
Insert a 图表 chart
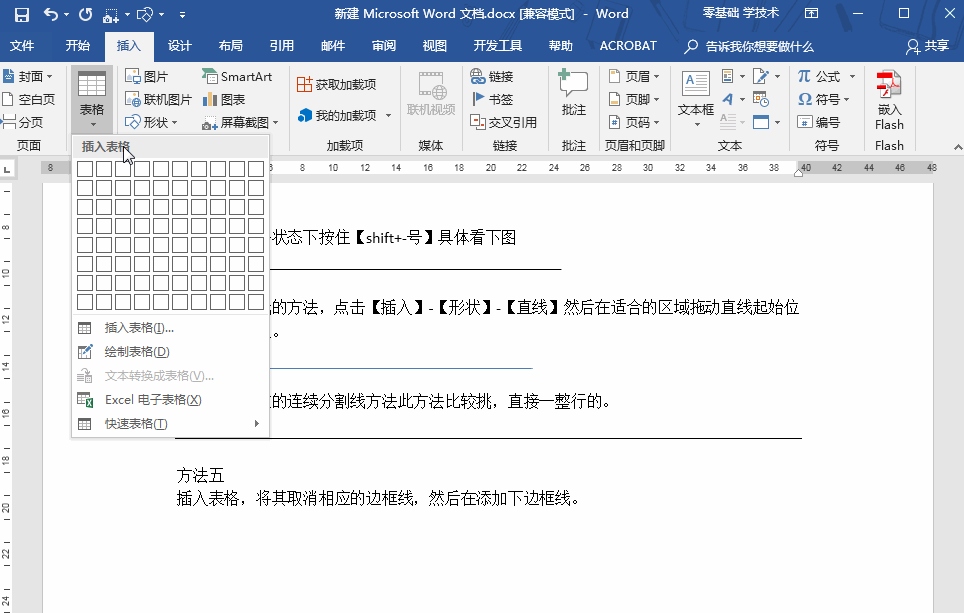224,99
